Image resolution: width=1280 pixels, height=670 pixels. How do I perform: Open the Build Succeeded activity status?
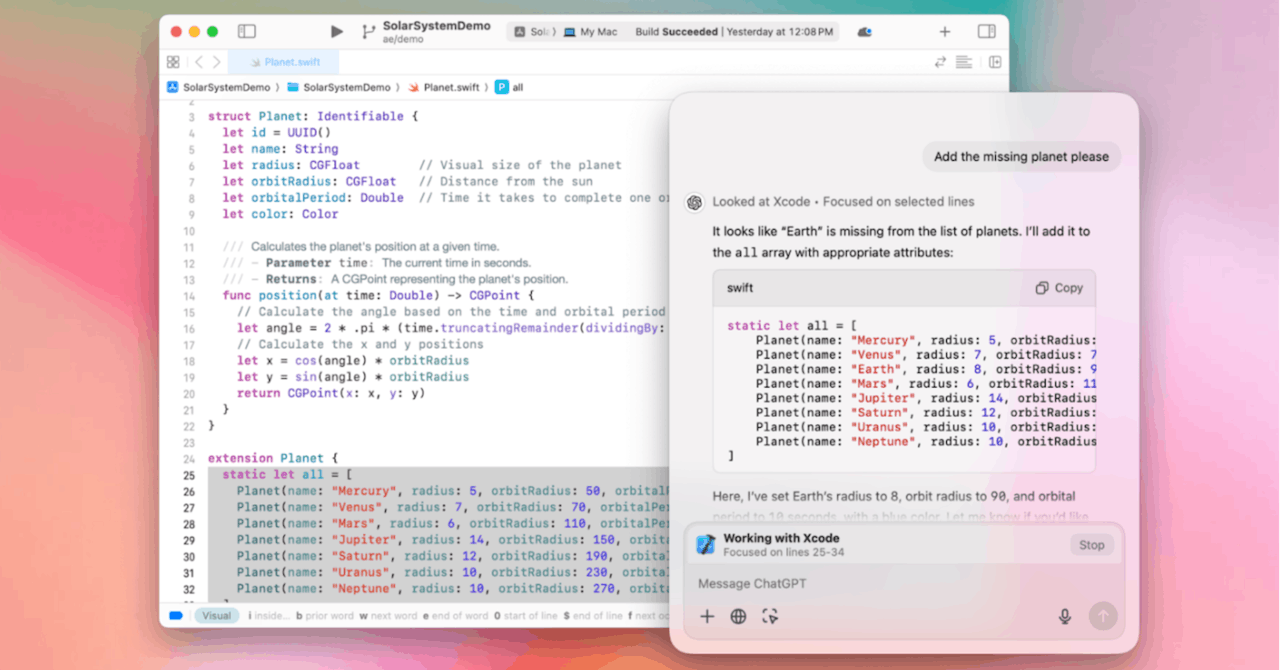734,32
